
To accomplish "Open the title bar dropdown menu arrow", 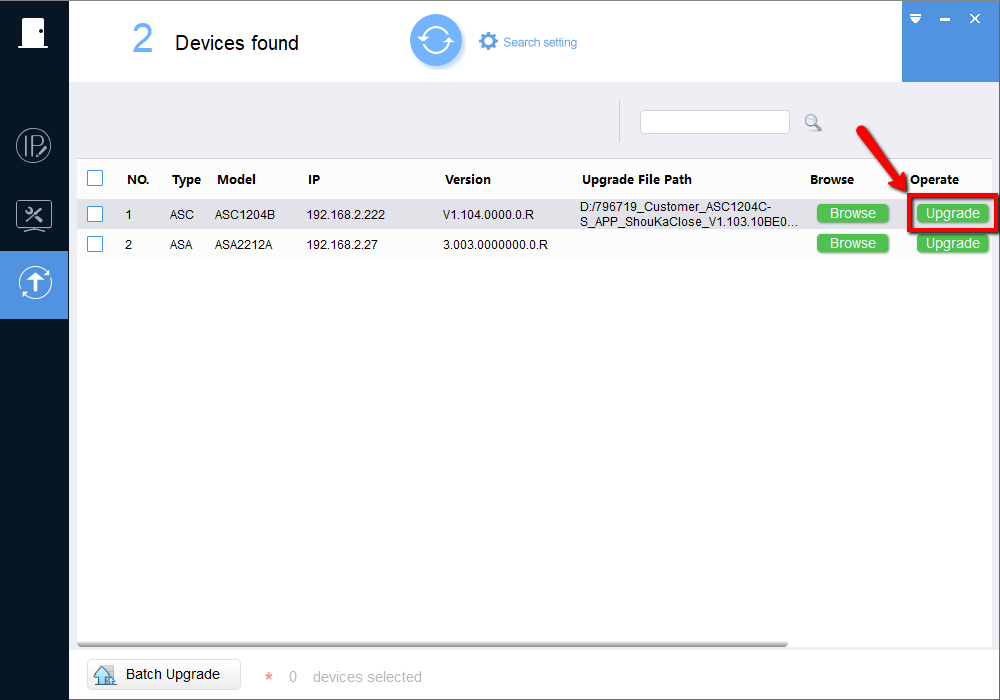I will coord(915,19).
